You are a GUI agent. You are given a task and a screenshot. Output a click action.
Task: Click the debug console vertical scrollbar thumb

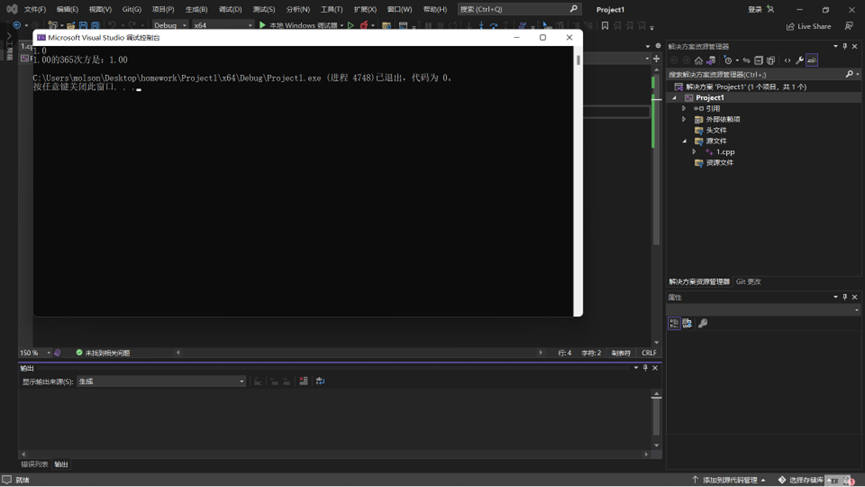pos(578,60)
